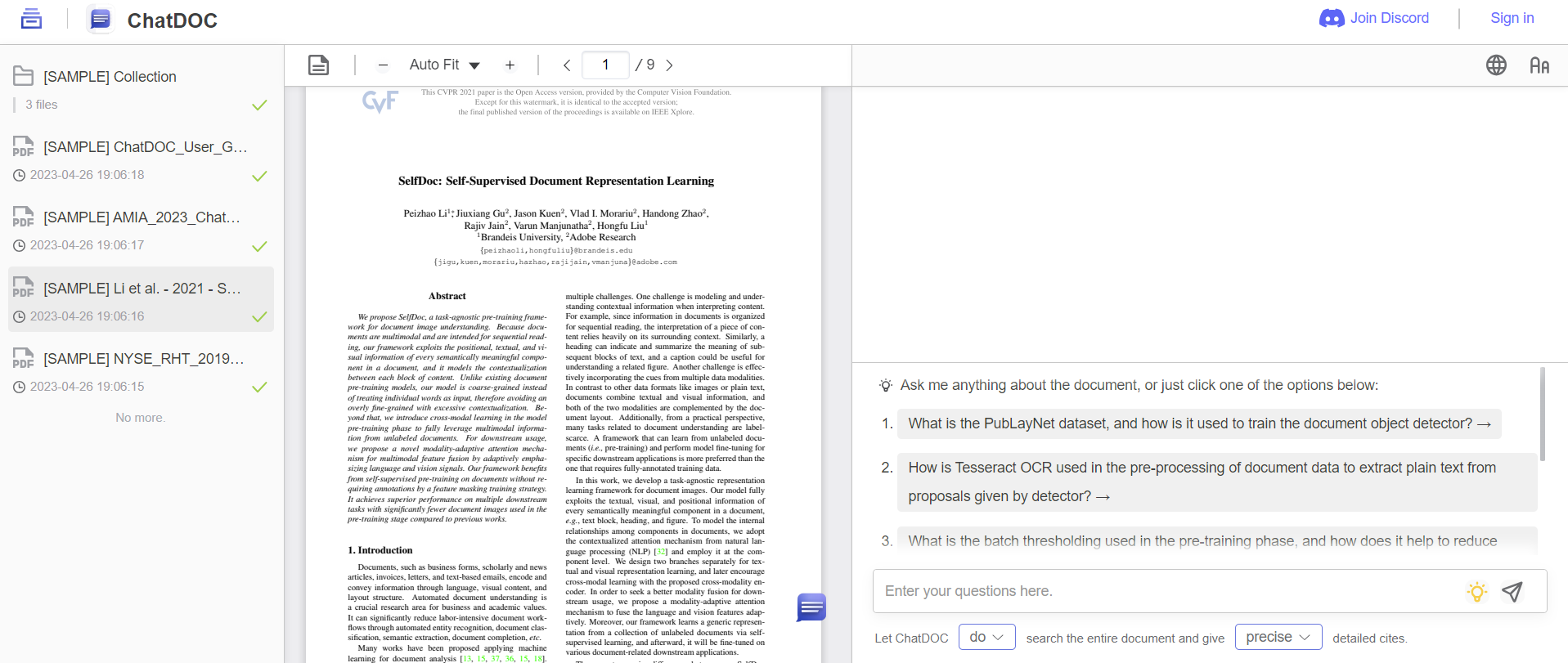Click the green check for NYSE_RHT_2019 file
1568x663 pixels.
[259, 387]
